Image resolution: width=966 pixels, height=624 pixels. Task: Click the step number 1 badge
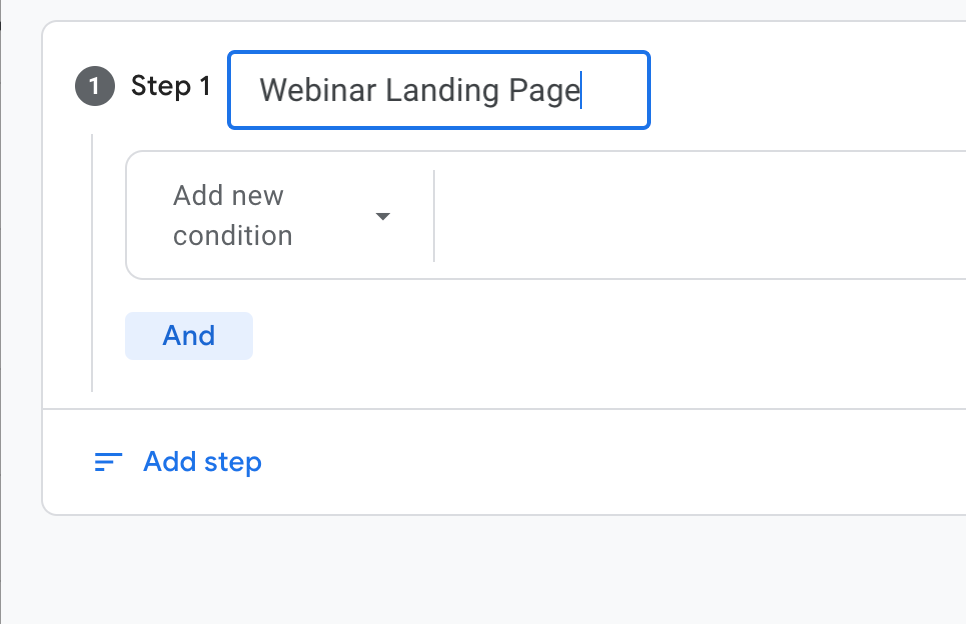95,86
